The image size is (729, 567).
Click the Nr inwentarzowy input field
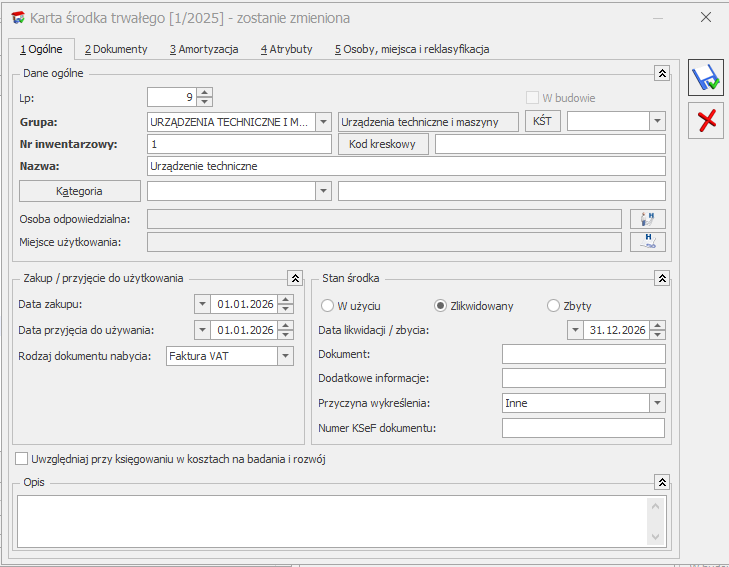(239, 144)
